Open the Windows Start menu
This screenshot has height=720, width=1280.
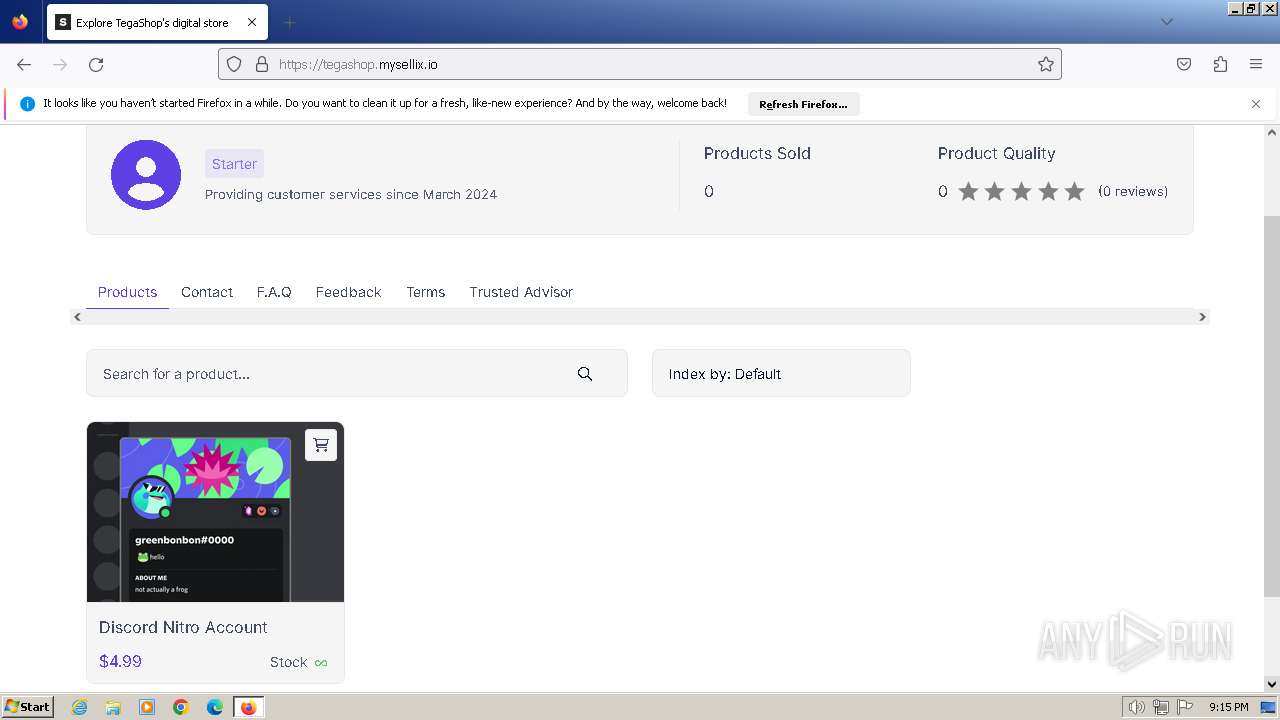(28, 707)
